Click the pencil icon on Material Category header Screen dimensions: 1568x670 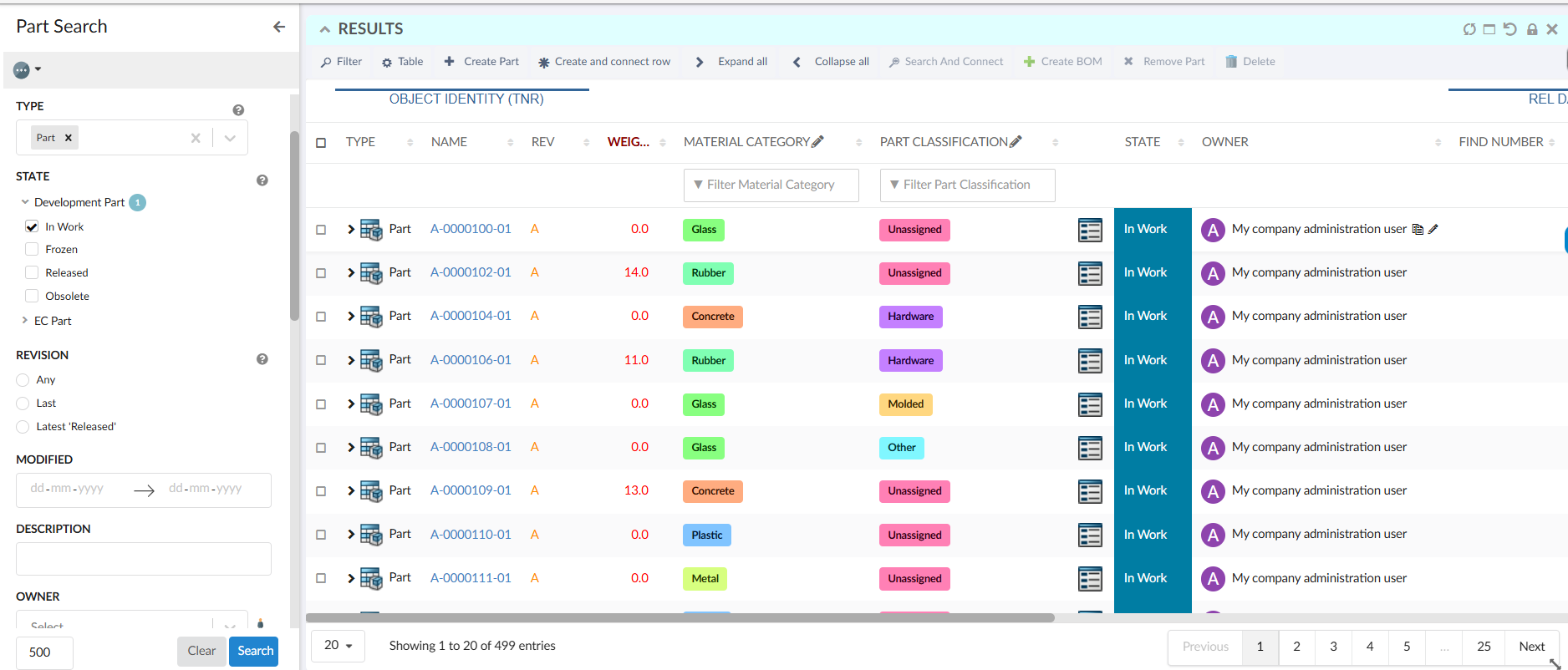click(x=817, y=142)
